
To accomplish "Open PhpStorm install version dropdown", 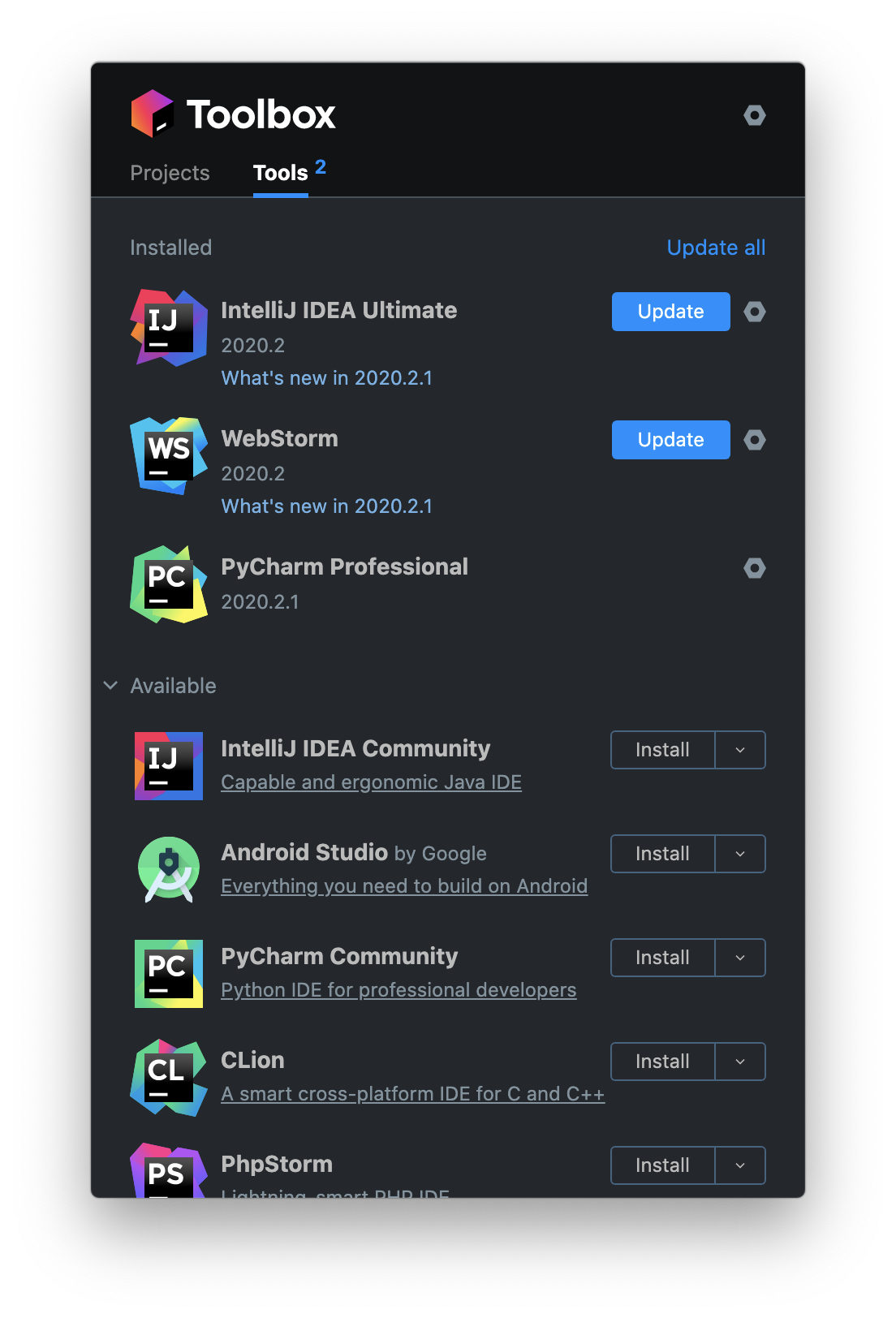I will [x=740, y=1165].
